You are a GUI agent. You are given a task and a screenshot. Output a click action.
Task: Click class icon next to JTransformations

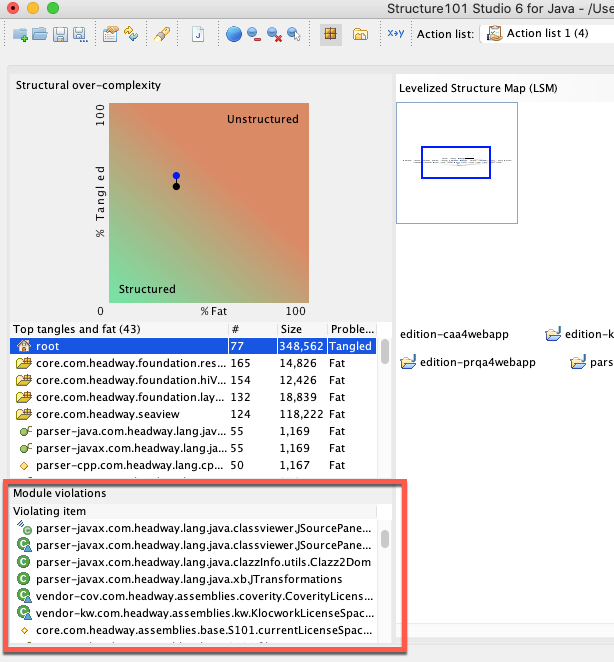tap(24, 579)
